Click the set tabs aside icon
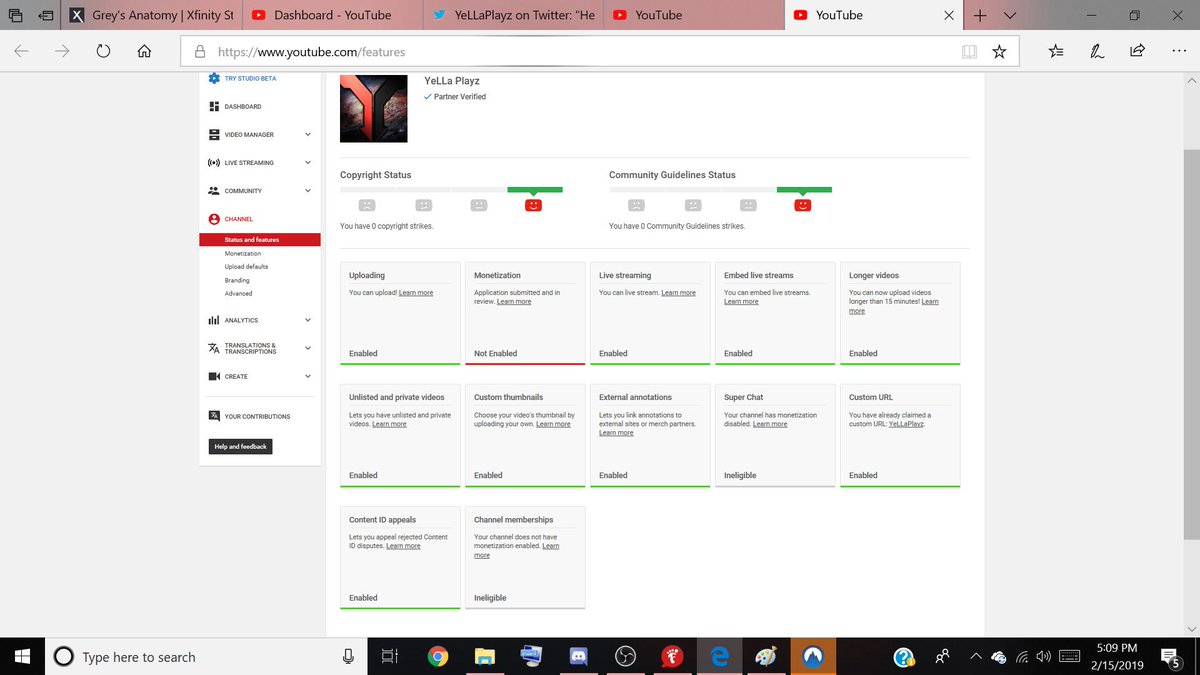1200x675 pixels. tap(47, 15)
